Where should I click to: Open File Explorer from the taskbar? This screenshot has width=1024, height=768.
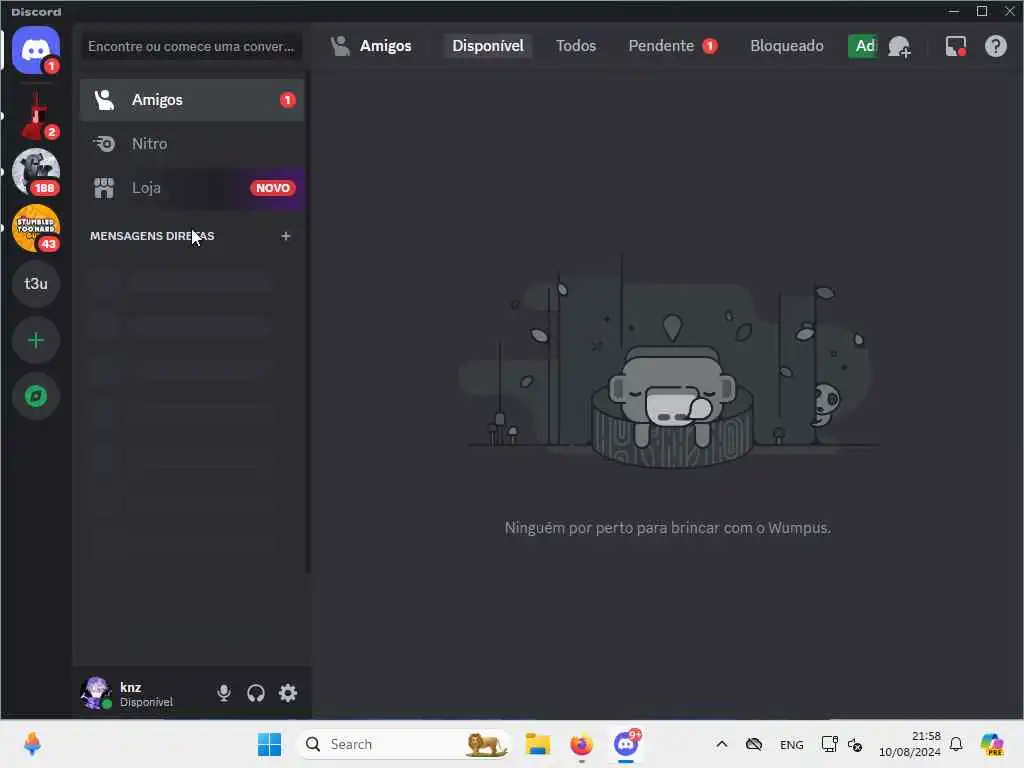point(537,744)
